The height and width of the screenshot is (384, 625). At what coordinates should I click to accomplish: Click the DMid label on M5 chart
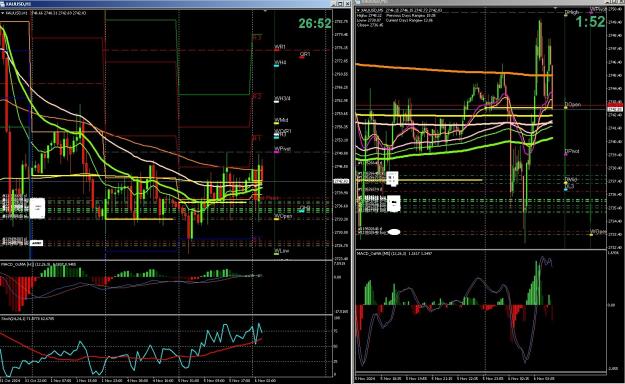(x=571, y=180)
